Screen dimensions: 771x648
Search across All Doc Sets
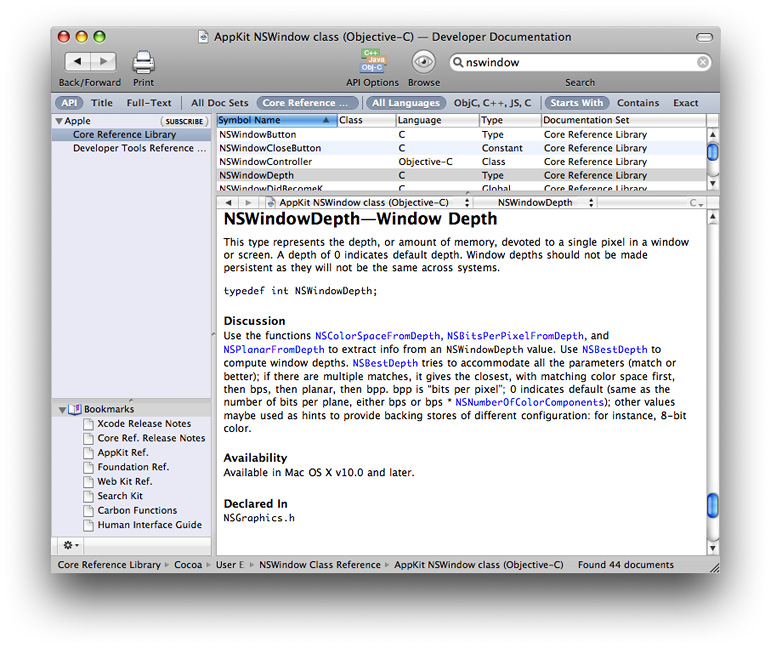coord(220,103)
